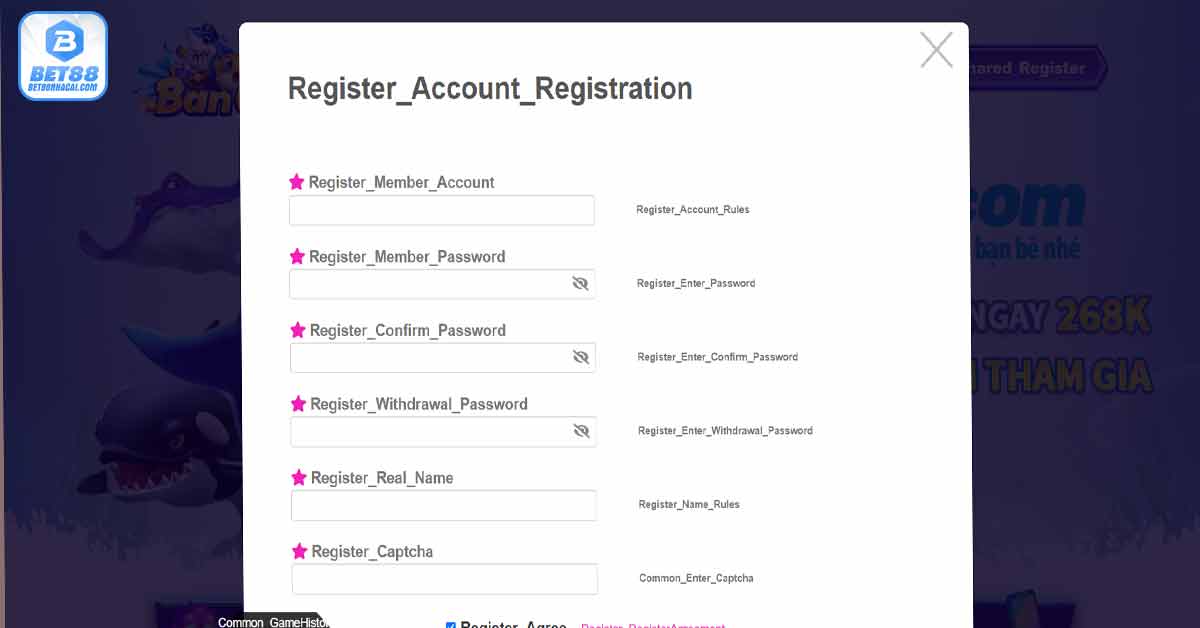Activate the Register_Withdrawal_Password input field
The height and width of the screenshot is (628, 1200).
443,431
